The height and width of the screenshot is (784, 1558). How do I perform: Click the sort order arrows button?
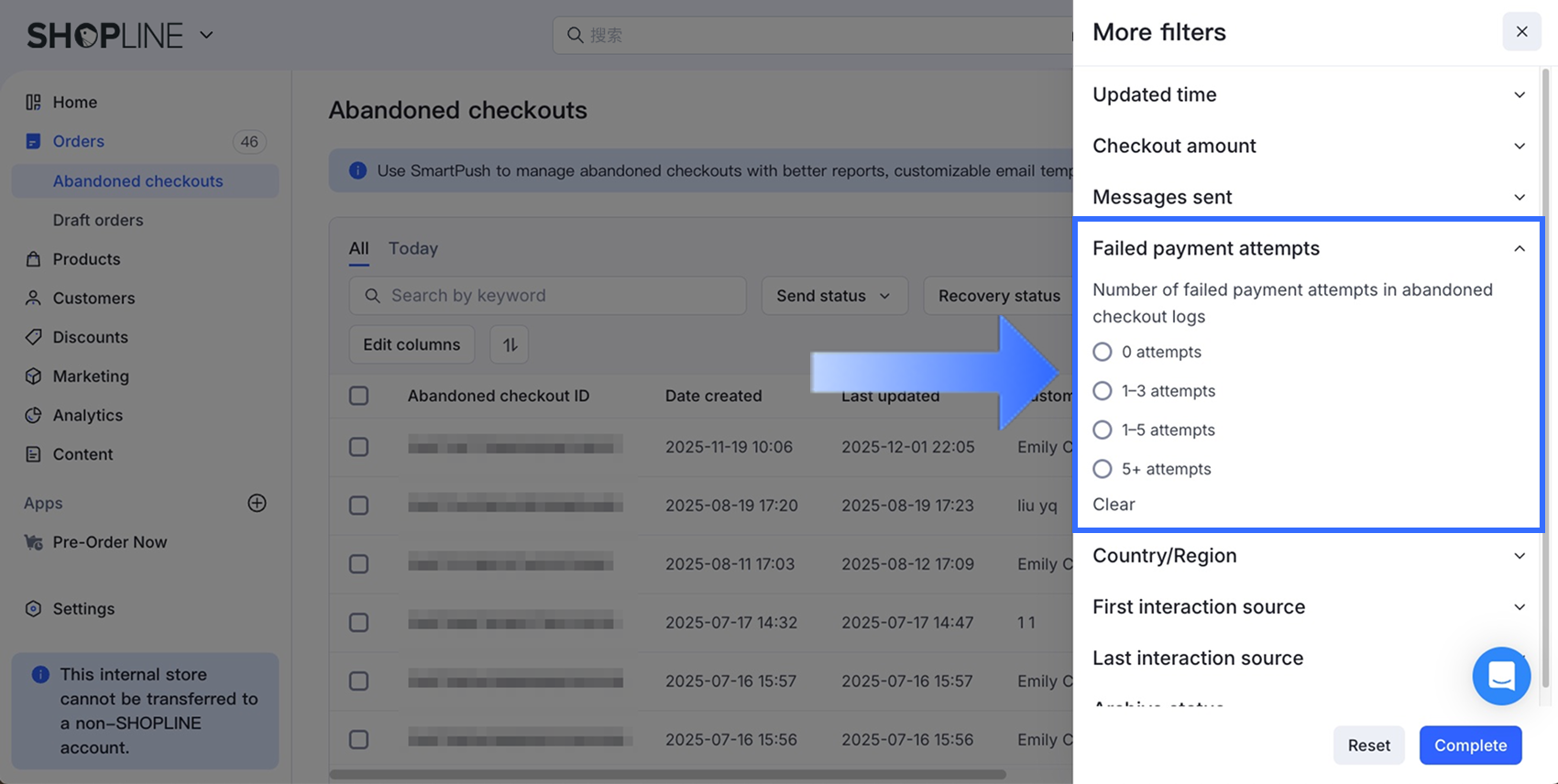(510, 344)
